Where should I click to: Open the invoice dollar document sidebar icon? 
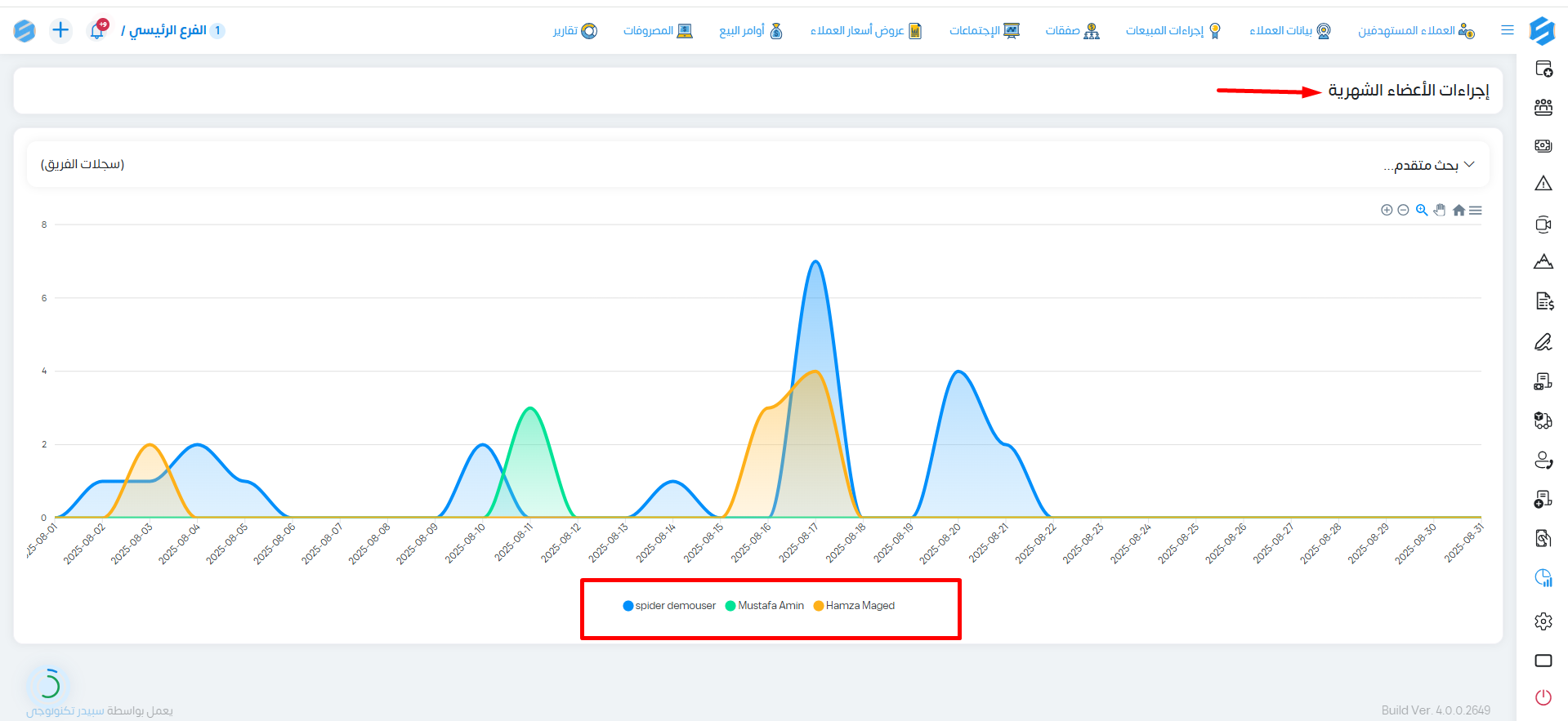click(1543, 301)
